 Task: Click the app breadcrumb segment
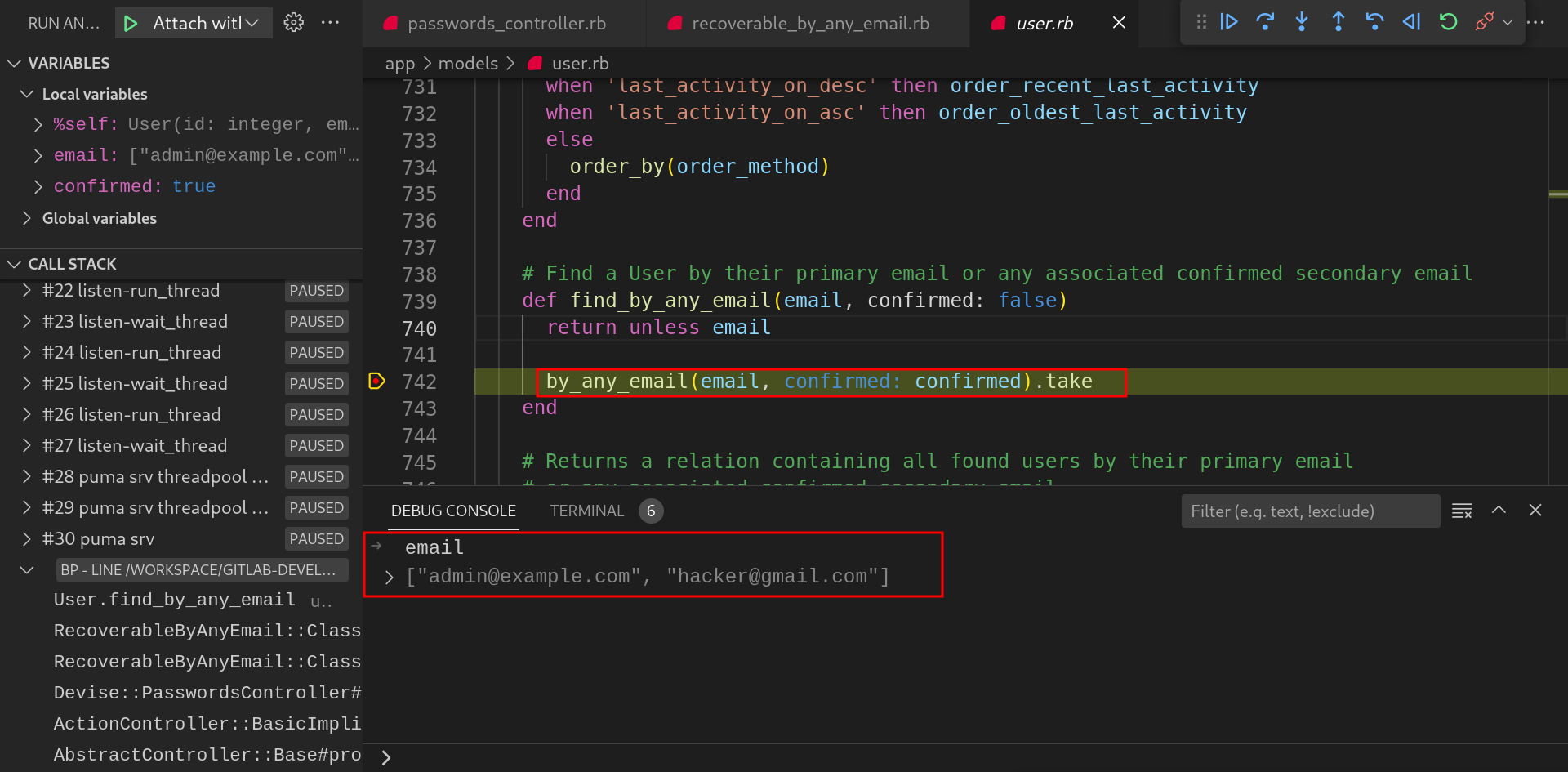pyautogui.click(x=400, y=64)
